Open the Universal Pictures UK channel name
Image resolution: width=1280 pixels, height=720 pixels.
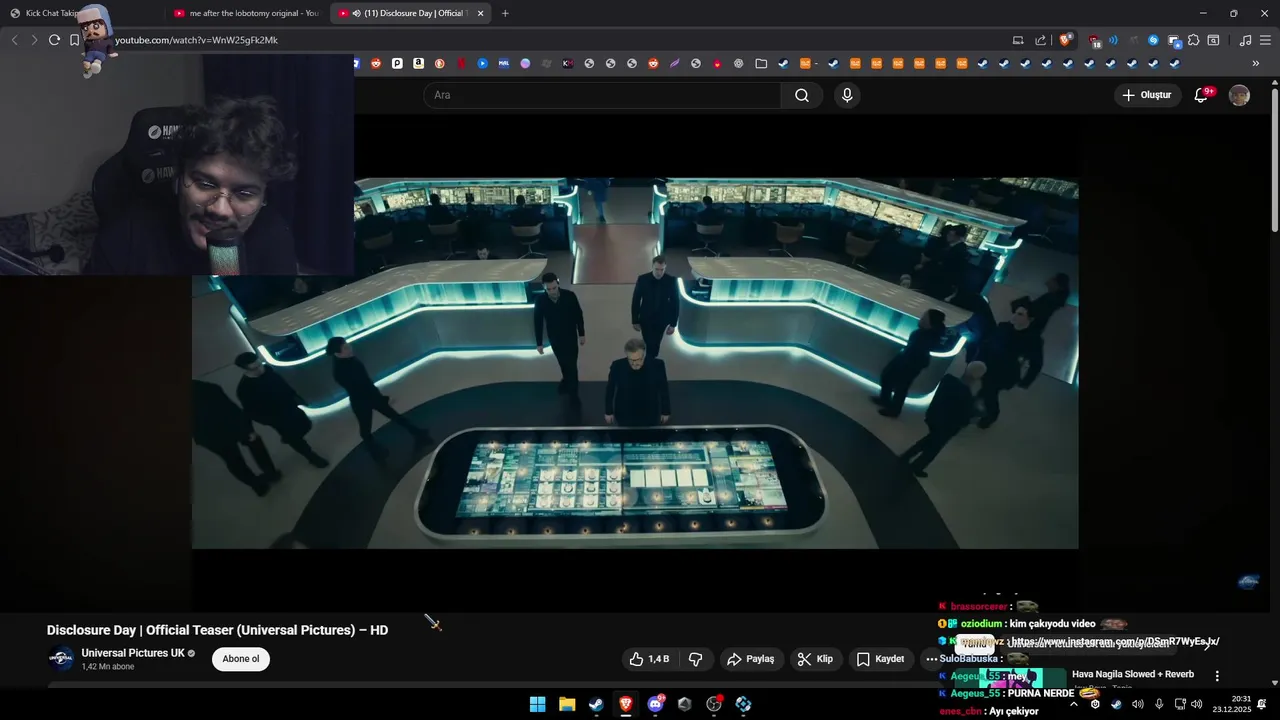click(133, 653)
